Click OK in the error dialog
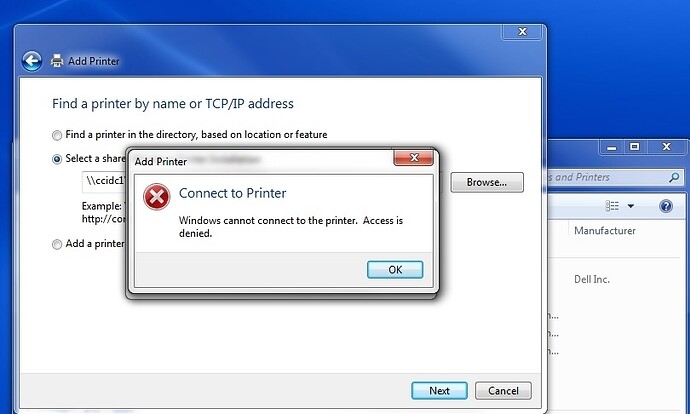Image resolution: width=690 pixels, height=414 pixels. [395, 270]
